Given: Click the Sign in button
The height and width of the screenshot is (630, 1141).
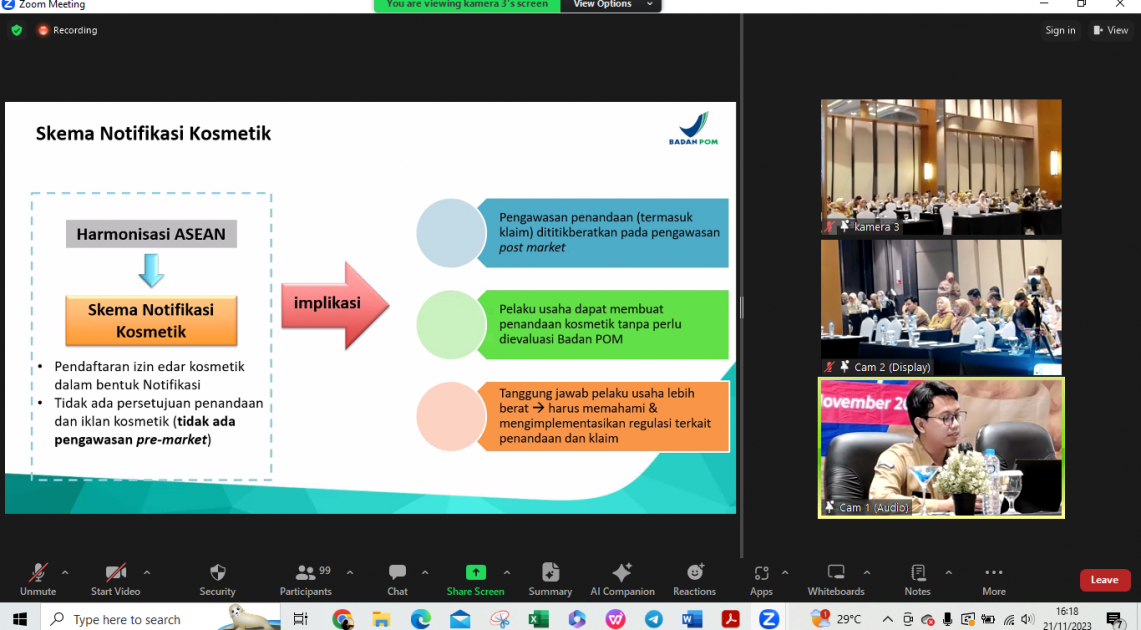Looking at the screenshot, I should click(x=1060, y=30).
